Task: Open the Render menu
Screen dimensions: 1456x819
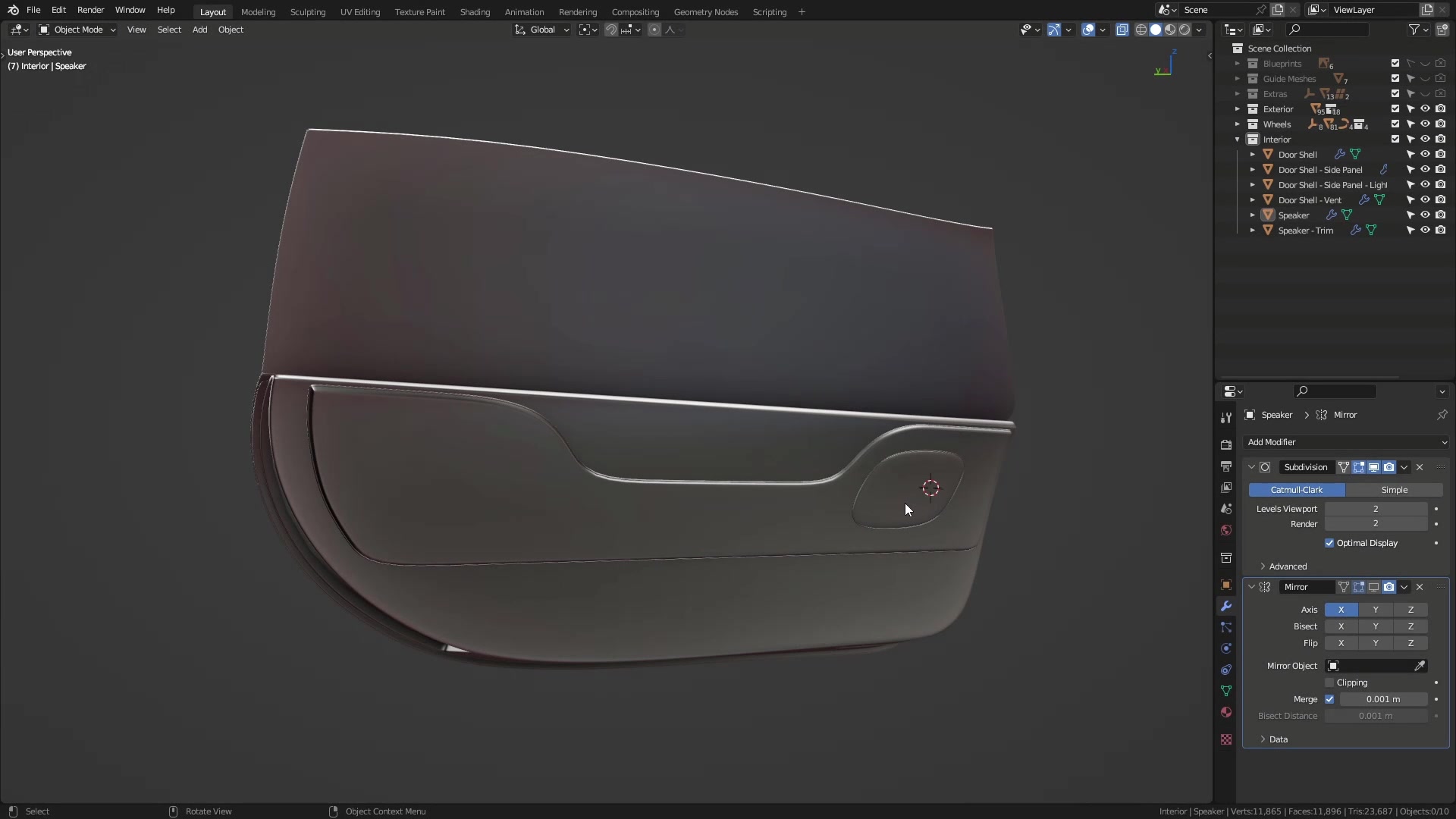Action: coord(90,10)
